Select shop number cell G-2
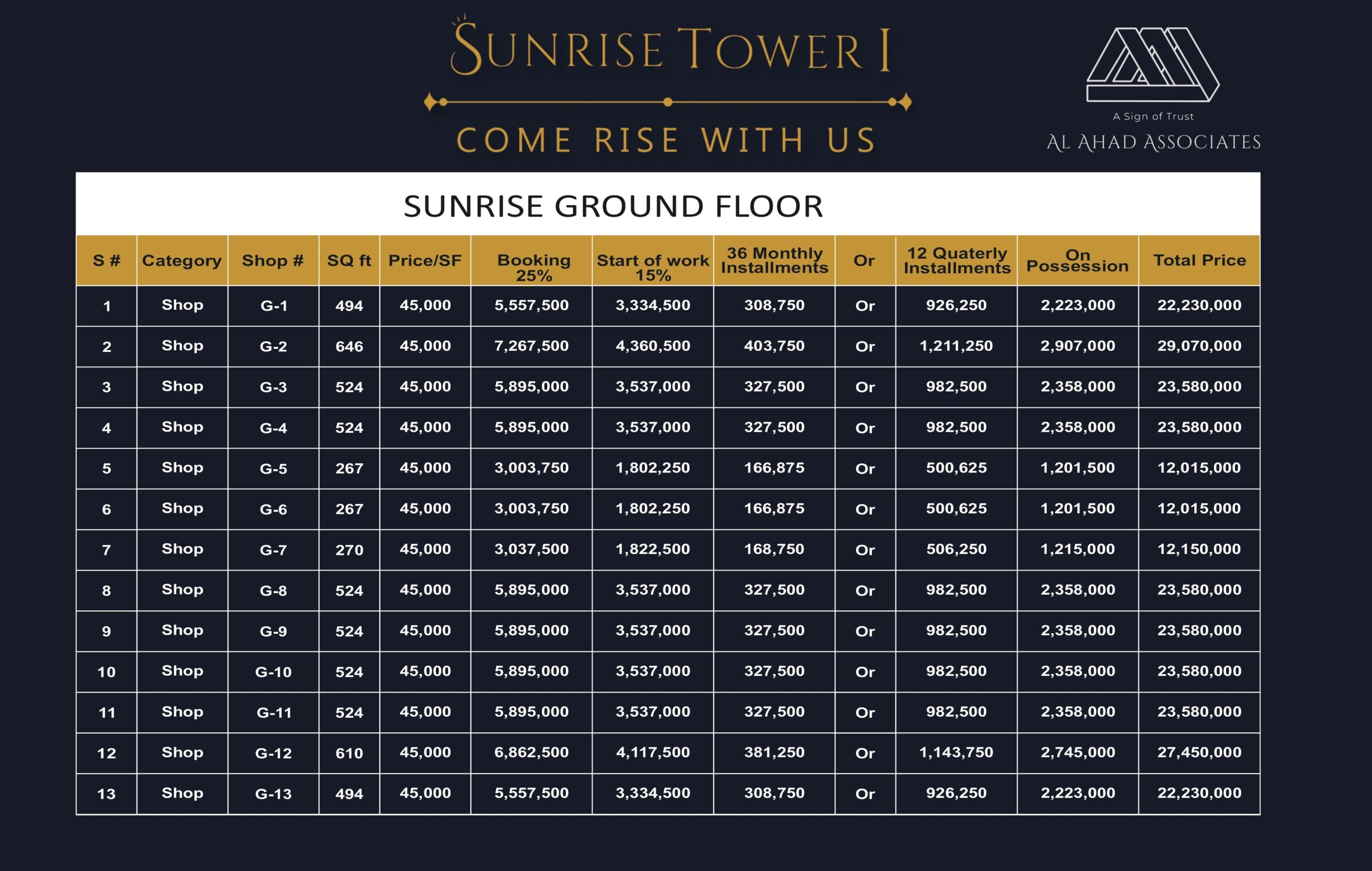This screenshot has height=871, width=1372. click(x=273, y=347)
